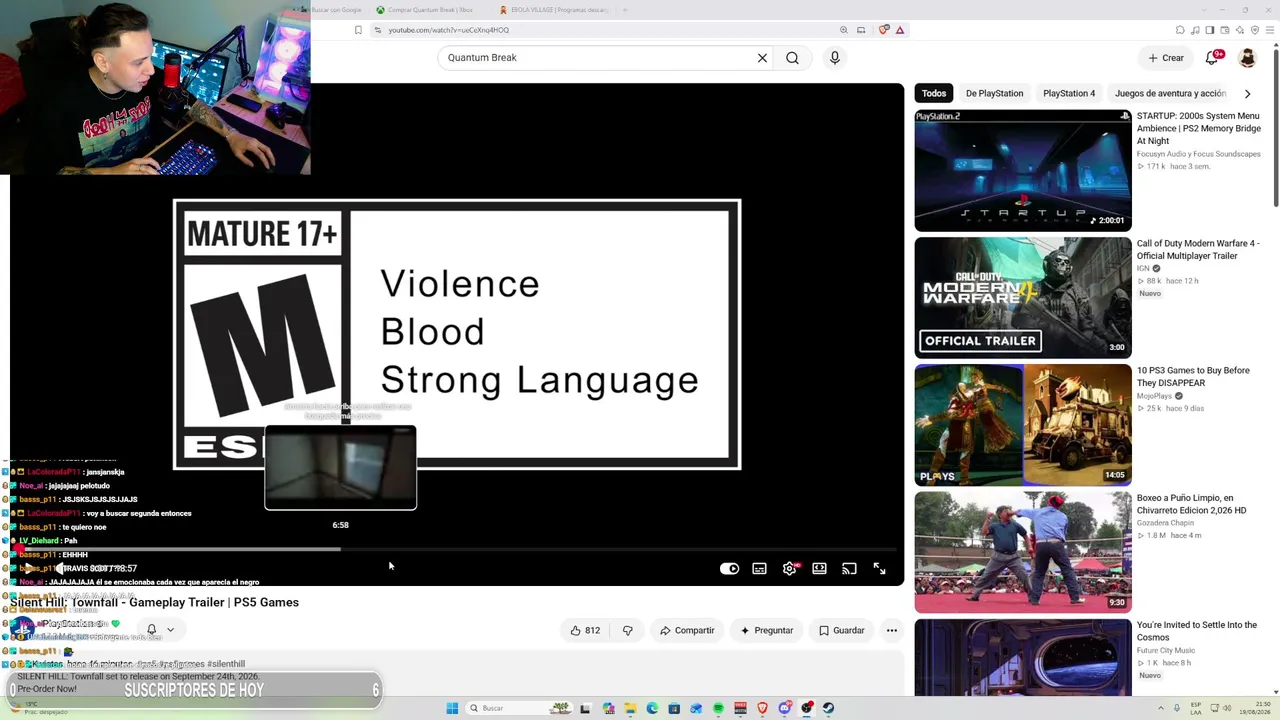
Task: Switch to theater mode
Action: pos(819,569)
